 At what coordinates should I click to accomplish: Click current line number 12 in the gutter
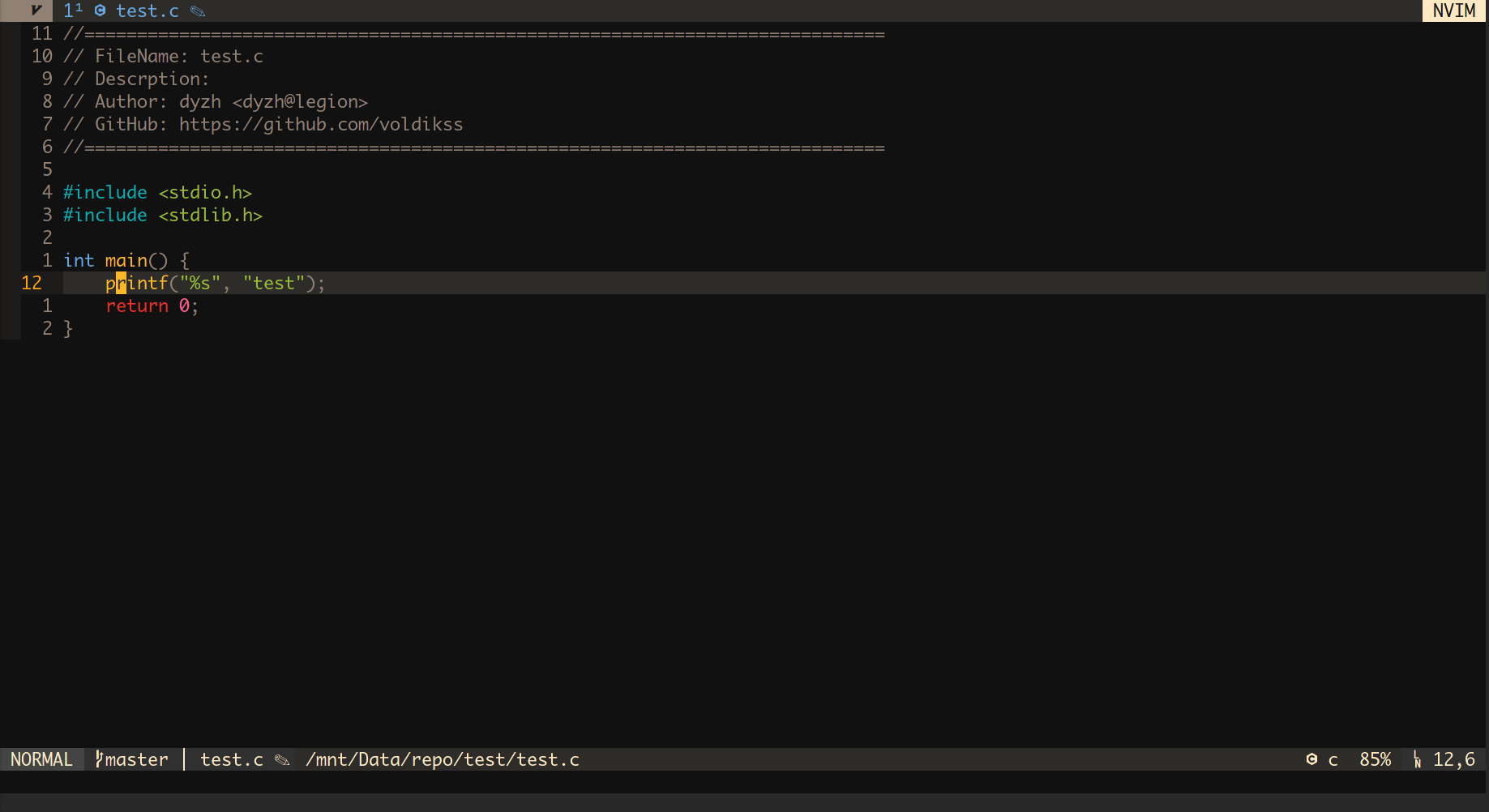[x=32, y=283]
